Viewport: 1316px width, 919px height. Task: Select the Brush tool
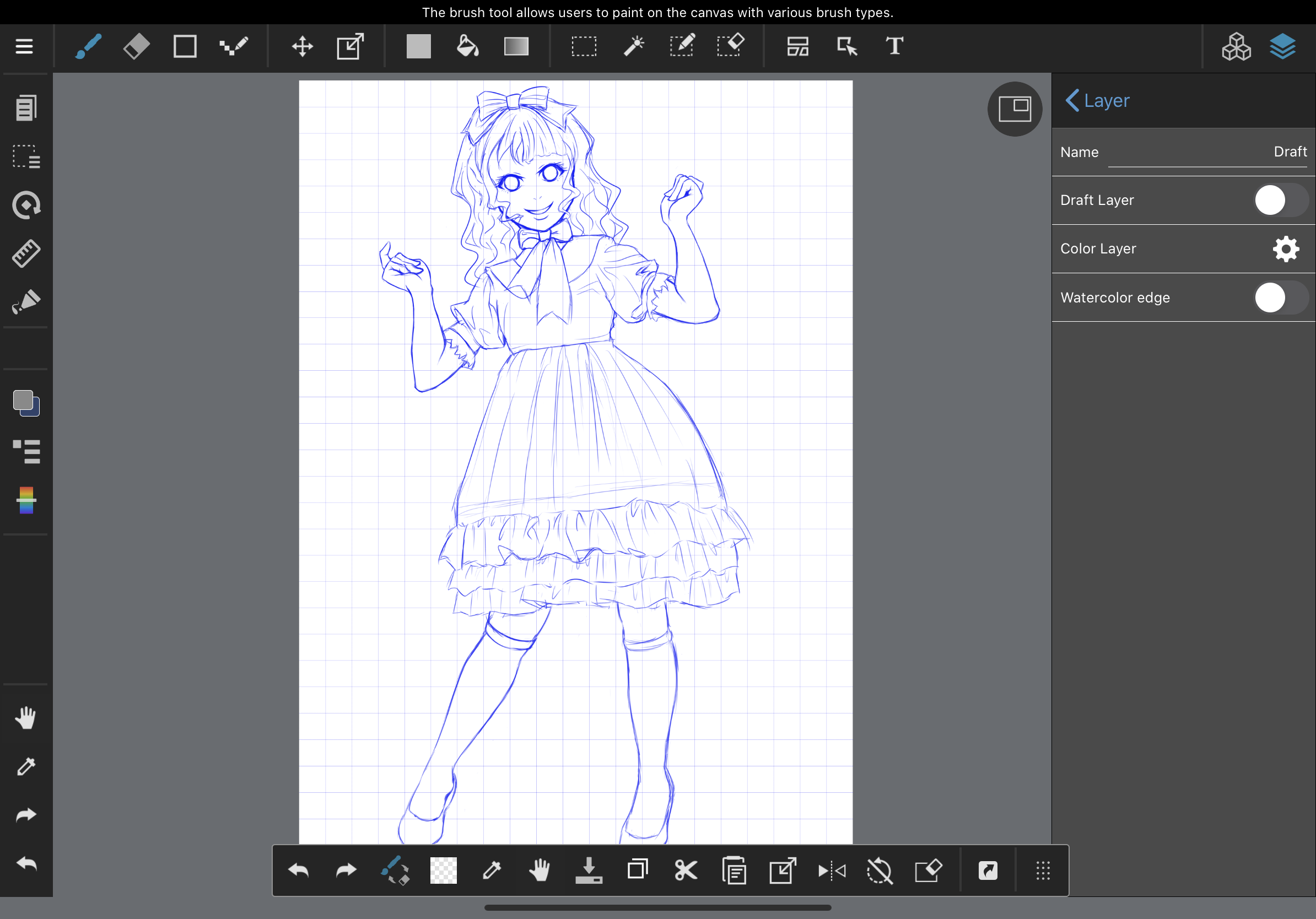click(87, 46)
